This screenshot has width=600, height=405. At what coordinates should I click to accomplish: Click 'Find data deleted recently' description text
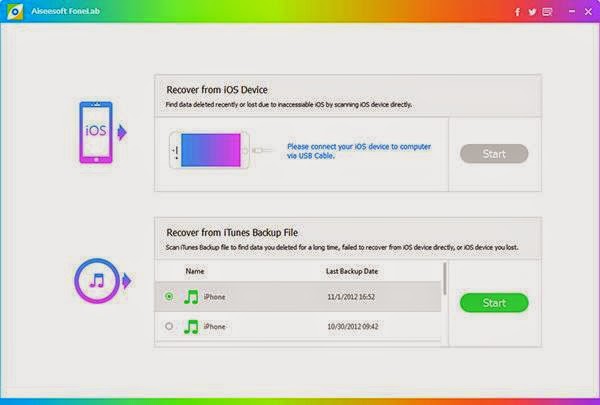coord(289,105)
